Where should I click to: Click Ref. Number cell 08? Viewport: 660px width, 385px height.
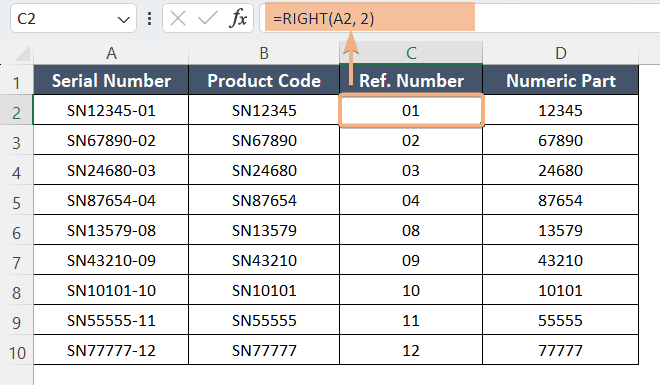tap(411, 230)
